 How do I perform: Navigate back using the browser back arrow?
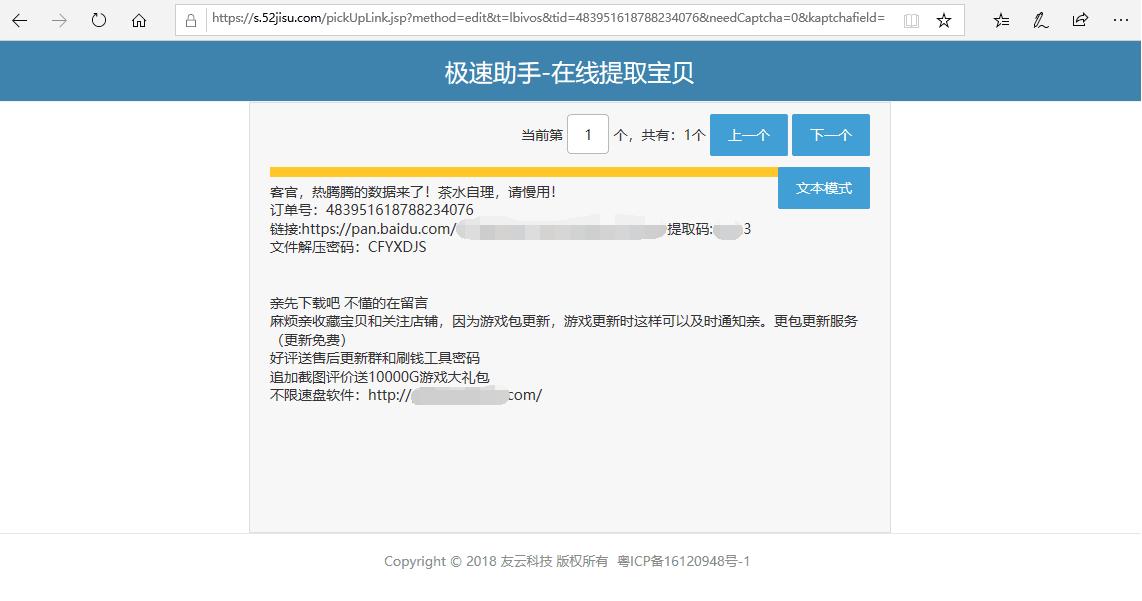[x=19, y=19]
